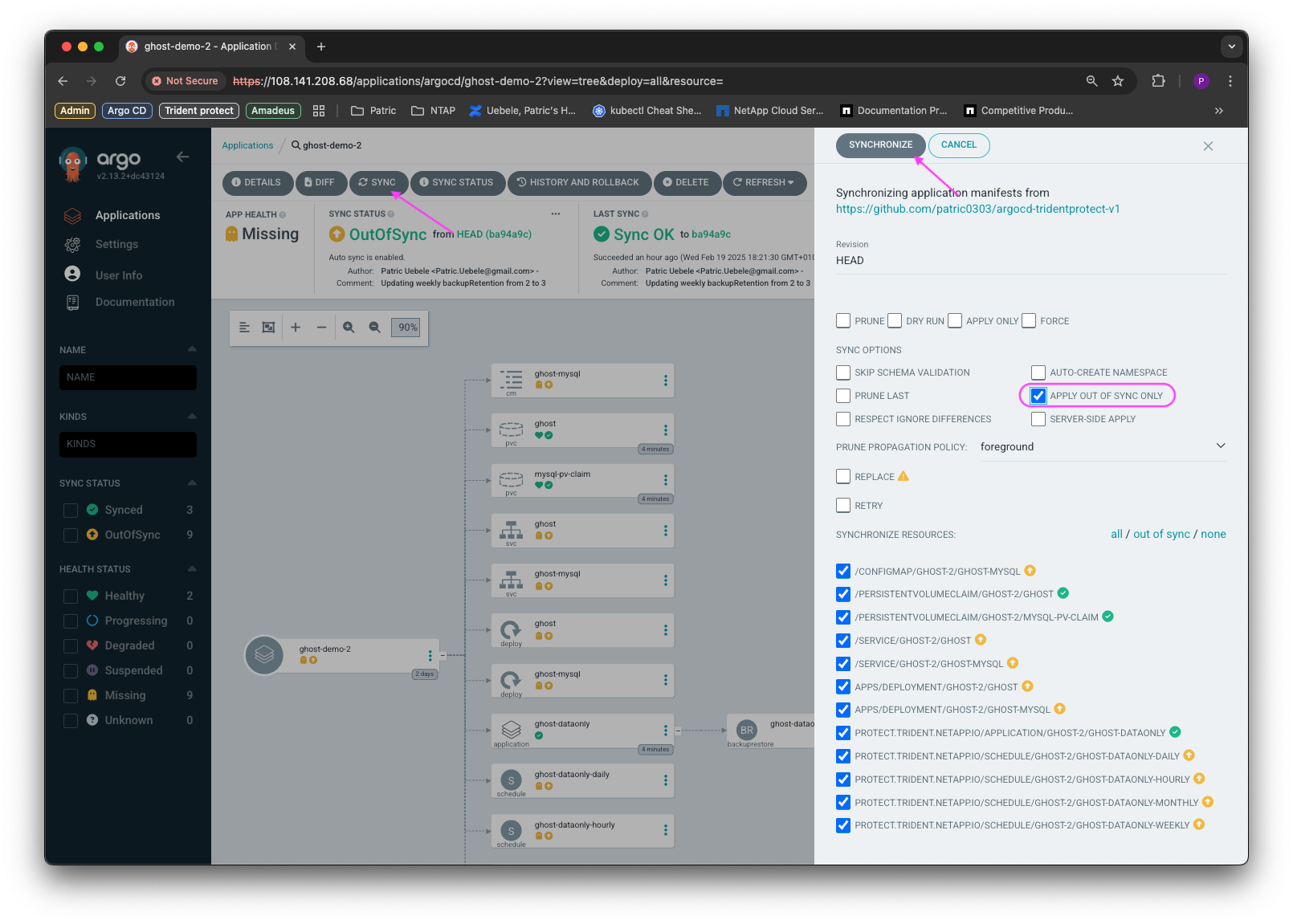Open prune propagation policy dropdown
Screen dimensions: 1293x924
[1103, 447]
